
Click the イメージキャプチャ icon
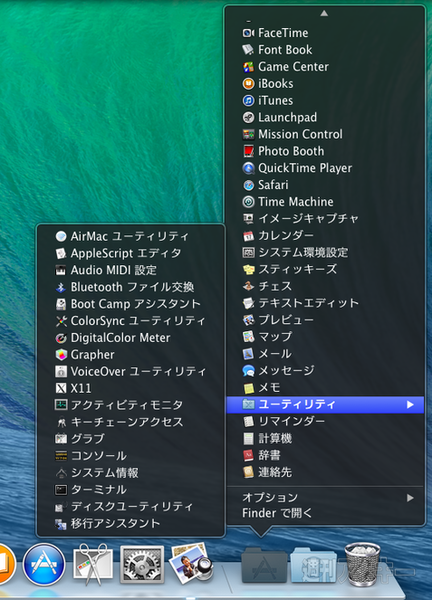point(248,219)
